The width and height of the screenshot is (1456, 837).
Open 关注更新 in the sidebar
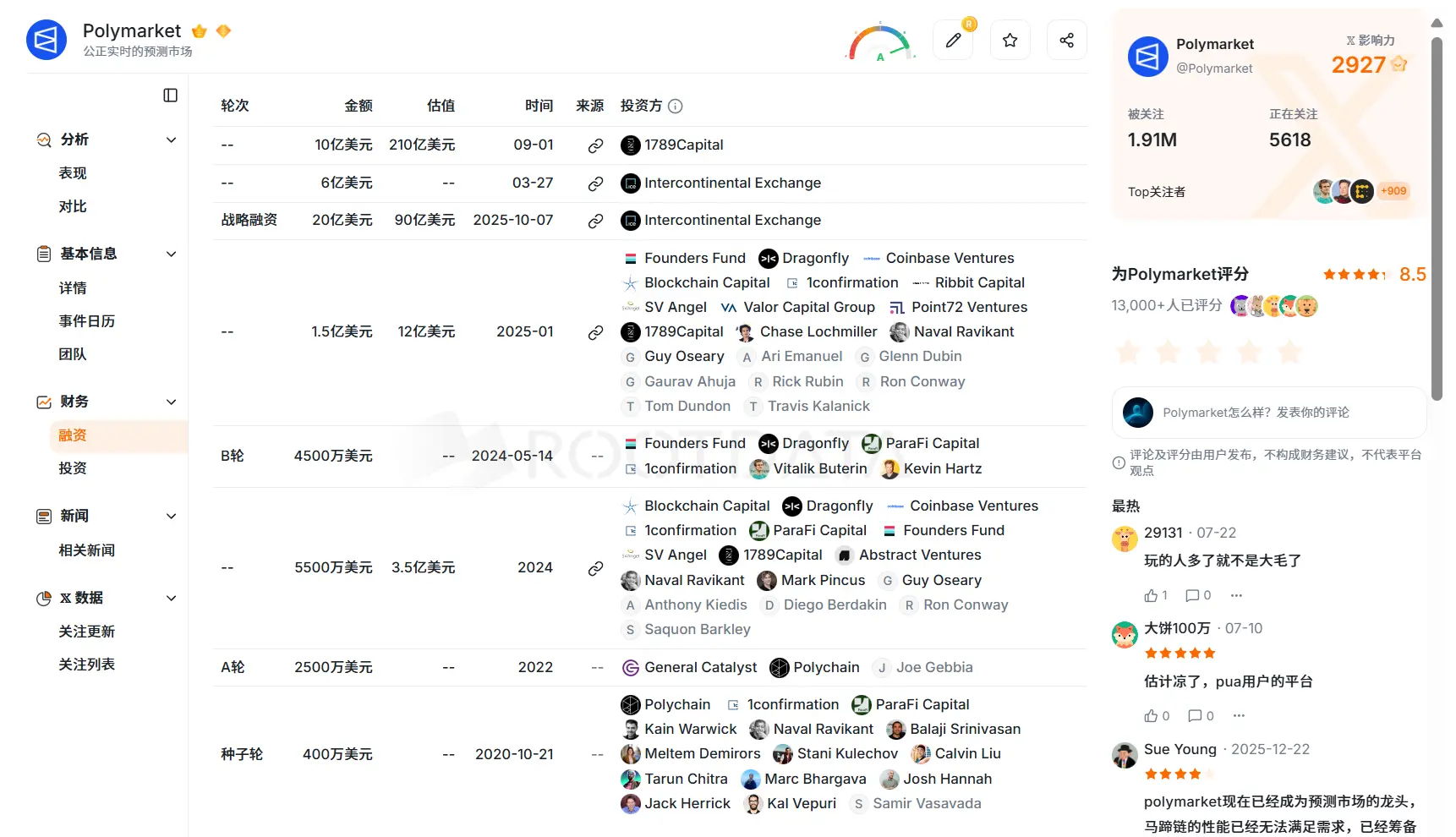click(x=86, y=632)
